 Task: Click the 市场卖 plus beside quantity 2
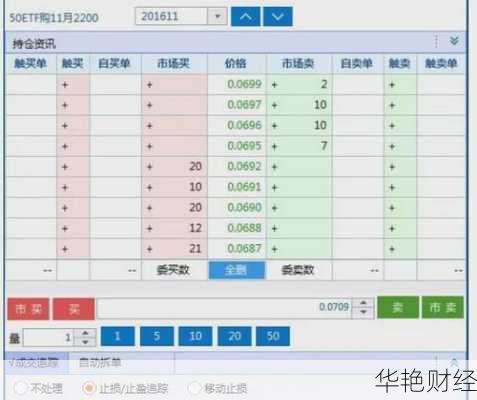pyautogui.click(x=274, y=85)
